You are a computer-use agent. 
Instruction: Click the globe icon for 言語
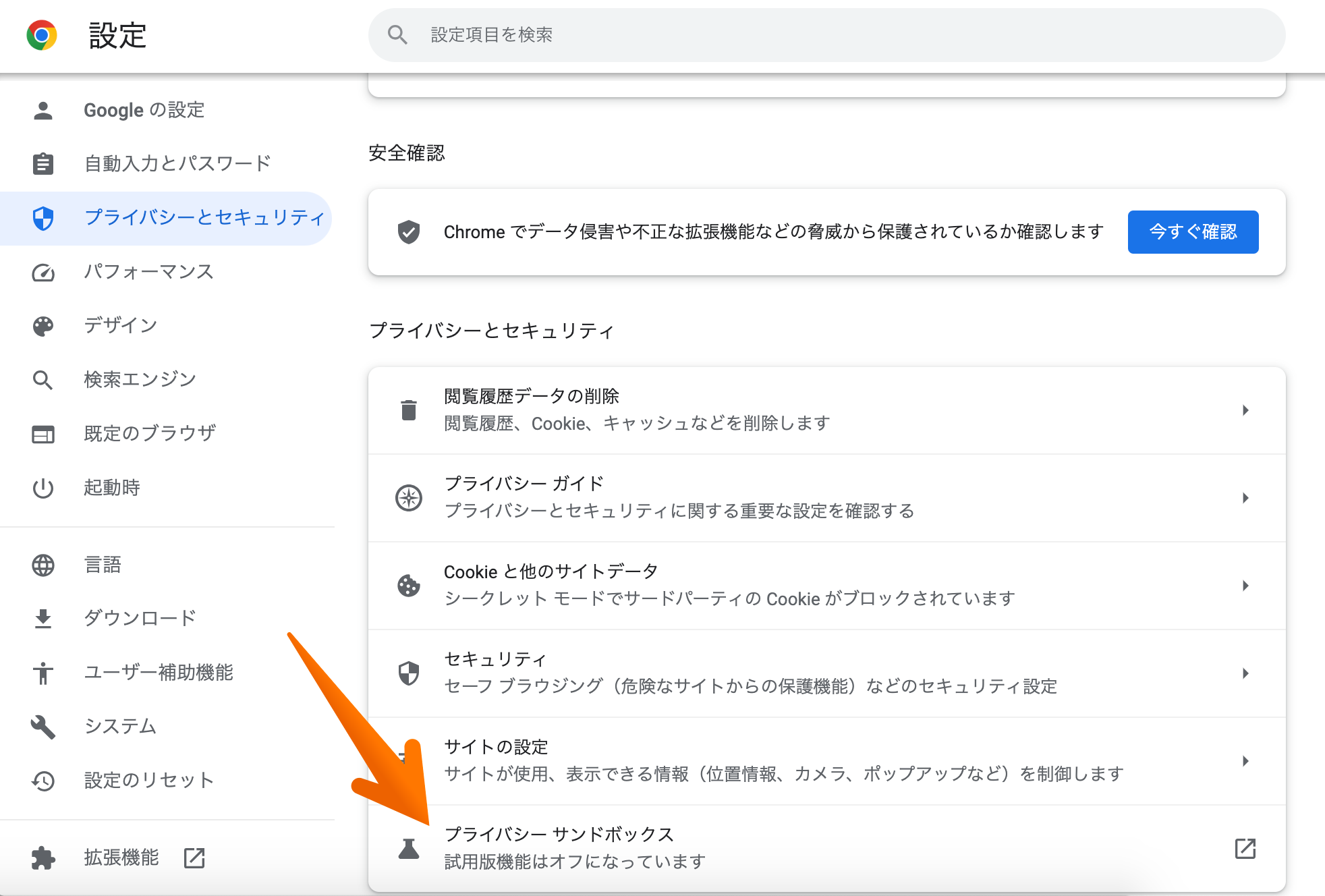[x=43, y=565]
